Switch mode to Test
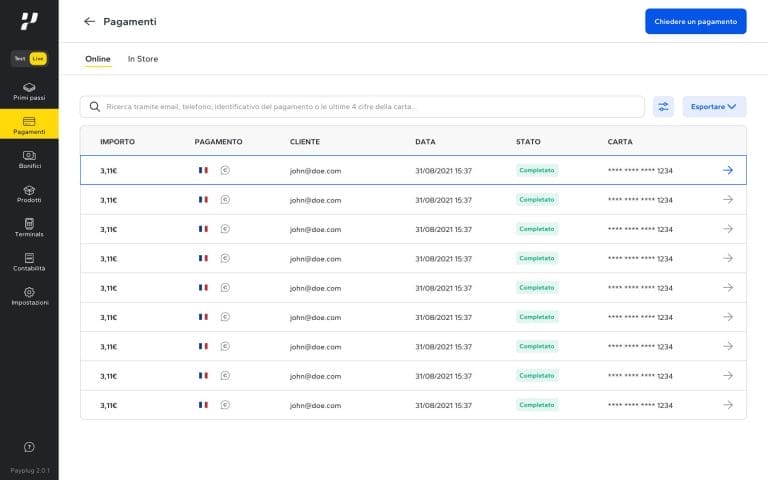Screen dimensions: 768x480 20,59
